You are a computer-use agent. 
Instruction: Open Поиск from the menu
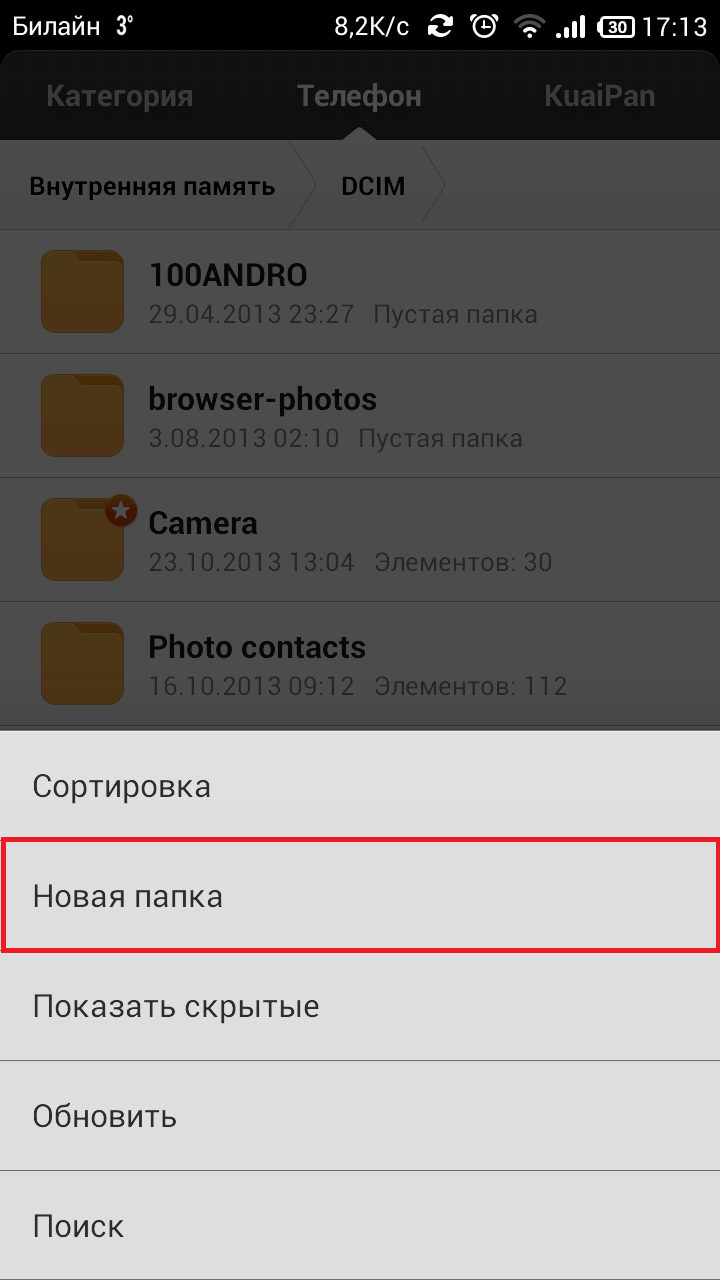click(360, 1226)
